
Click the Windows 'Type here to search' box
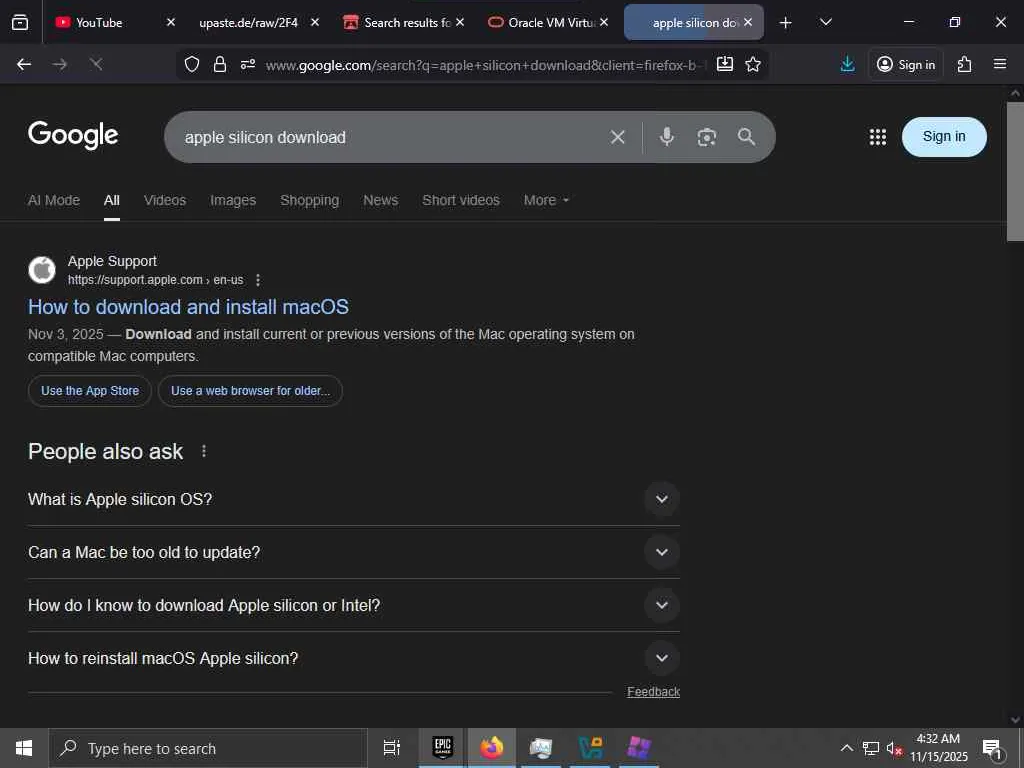coord(208,748)
